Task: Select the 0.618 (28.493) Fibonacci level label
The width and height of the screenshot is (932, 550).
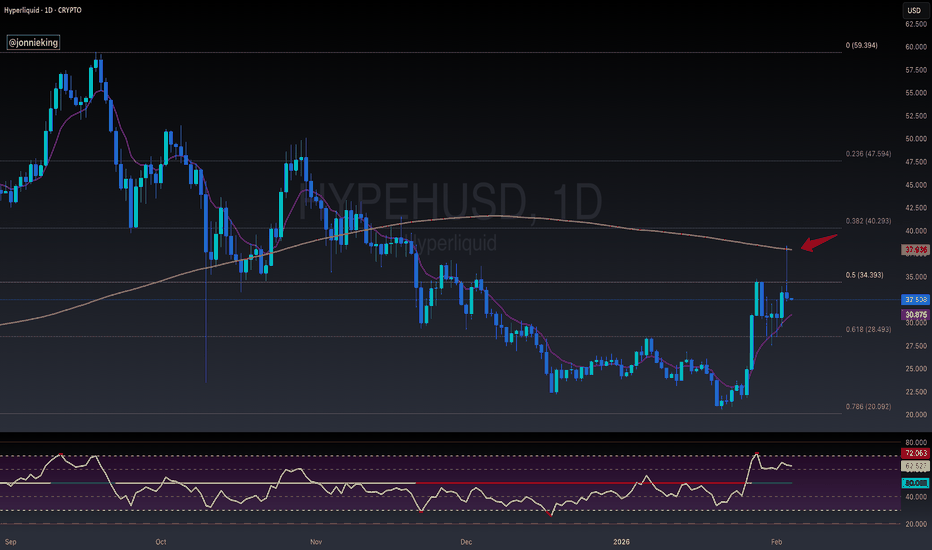Action: tap(868, 329)
